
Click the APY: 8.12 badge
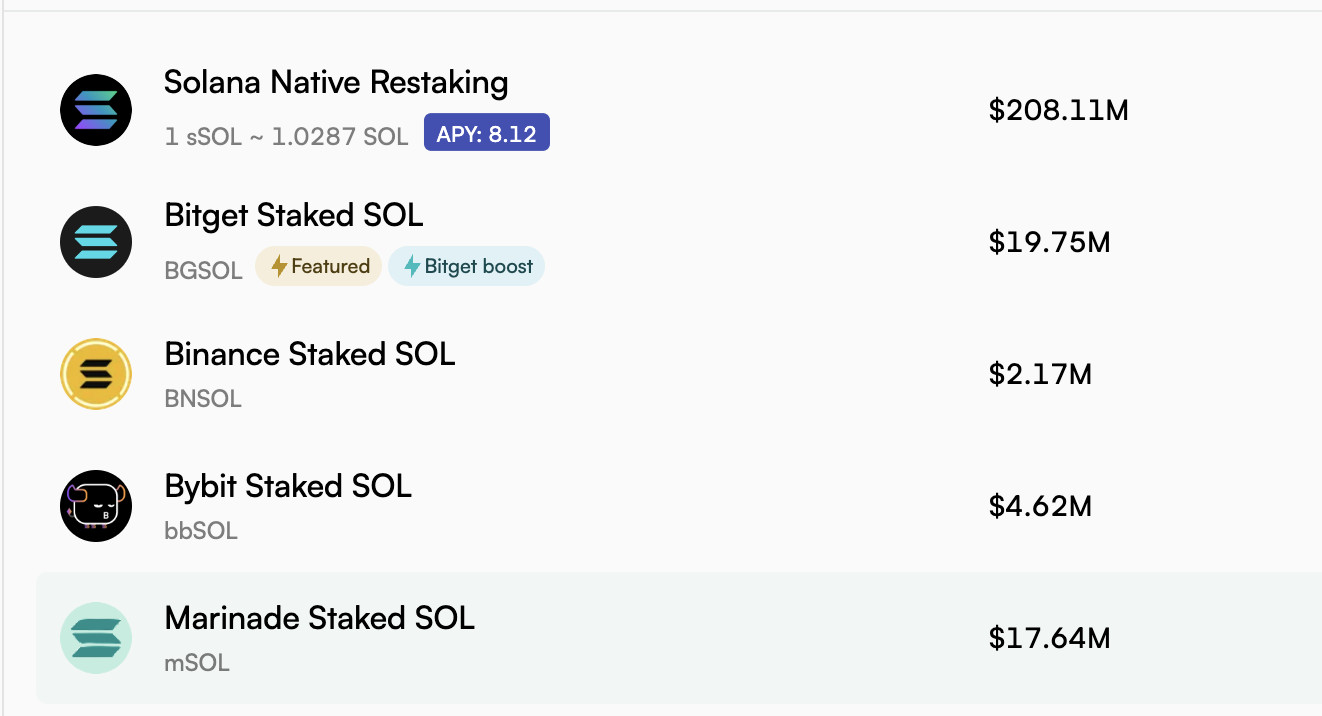click(487, 133)
